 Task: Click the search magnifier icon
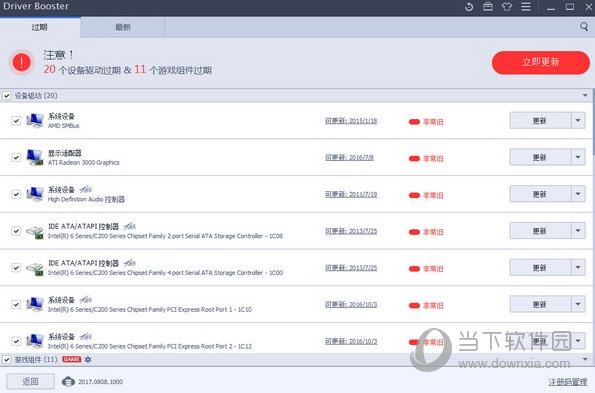(584, 27)
